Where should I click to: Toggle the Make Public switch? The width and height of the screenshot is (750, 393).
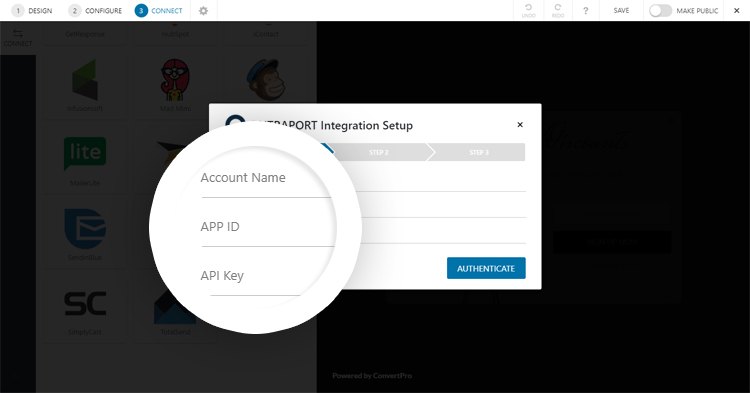pyautogui.click(x=661, y=11)
